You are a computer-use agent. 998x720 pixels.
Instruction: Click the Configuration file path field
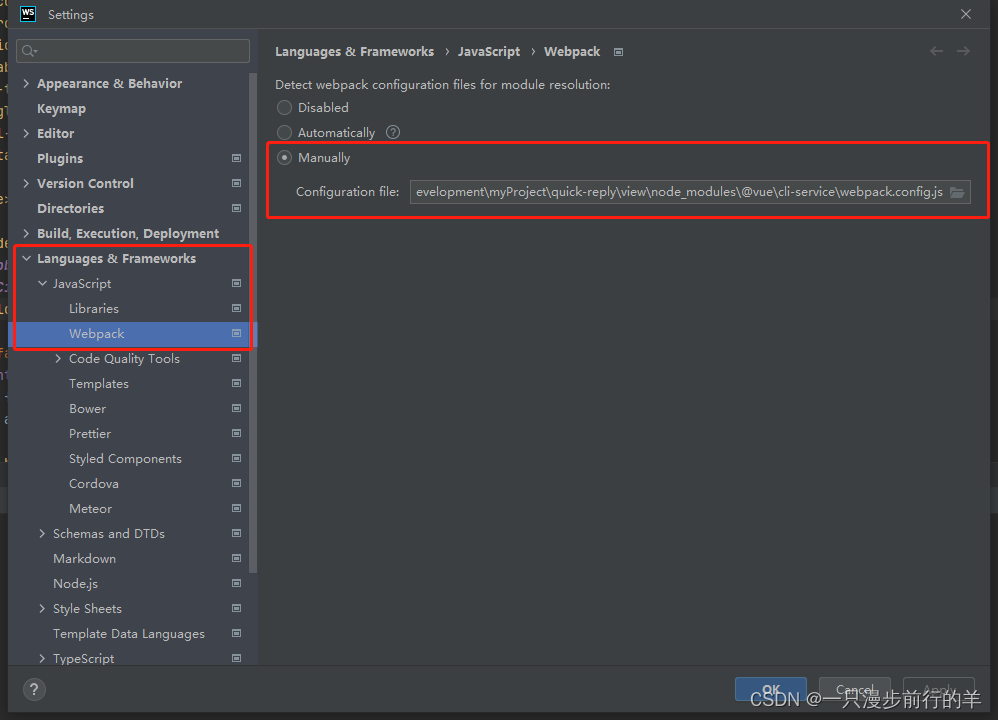pos(690,192)
